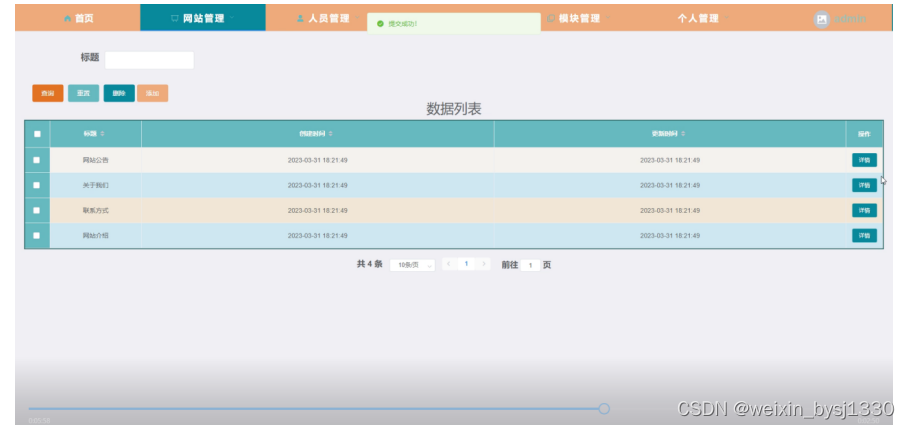Open the 首页 home menu item
The image size is (910, 429).
coord(78,19)
